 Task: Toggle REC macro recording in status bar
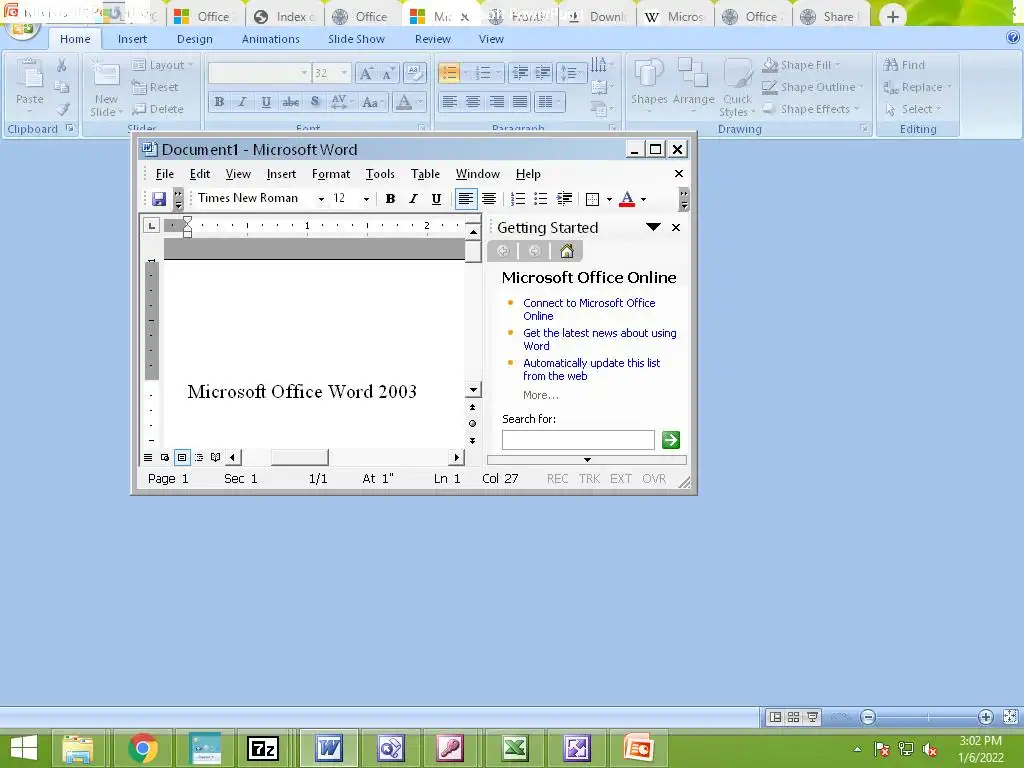558,479
